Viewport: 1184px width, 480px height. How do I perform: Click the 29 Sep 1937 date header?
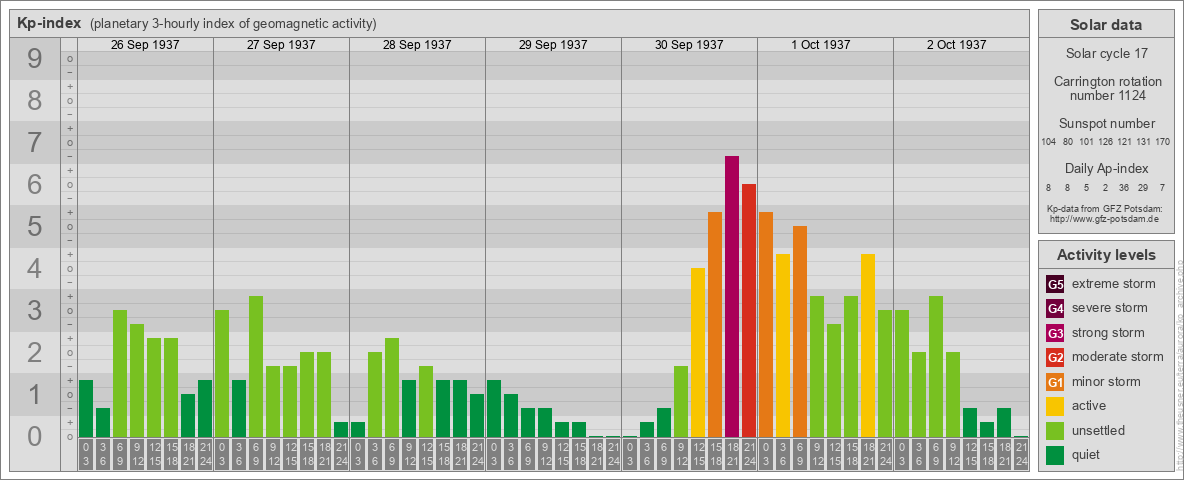click(x=553, y=45)
